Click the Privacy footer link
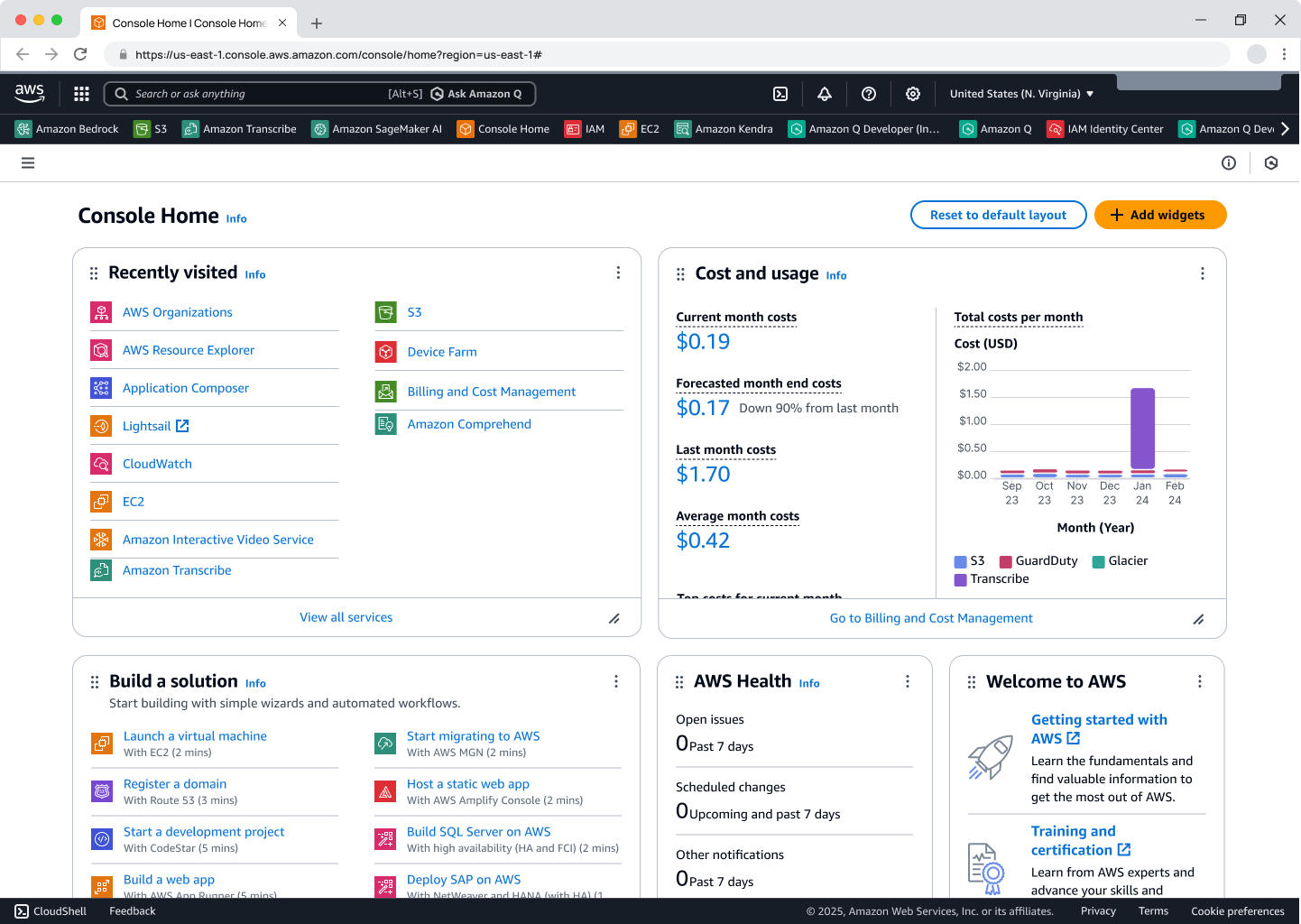 point(1098,911)
